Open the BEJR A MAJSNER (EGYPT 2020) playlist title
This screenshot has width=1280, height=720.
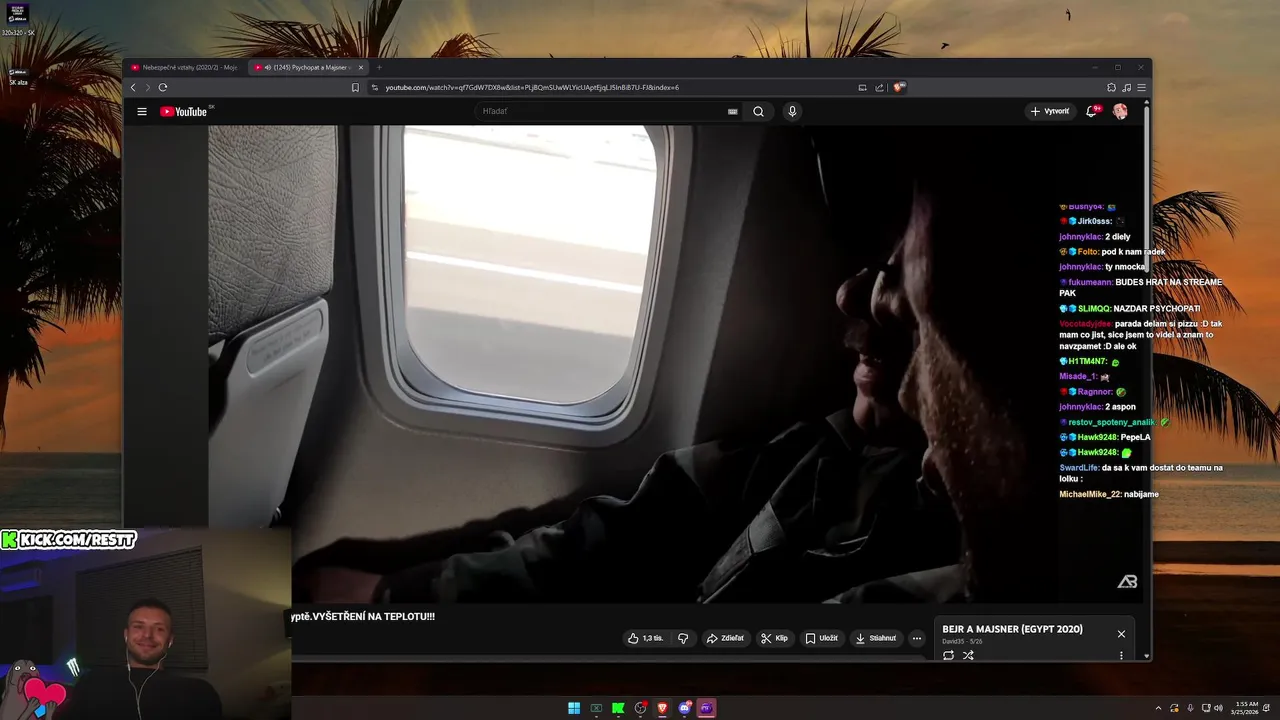[1012, 629]
